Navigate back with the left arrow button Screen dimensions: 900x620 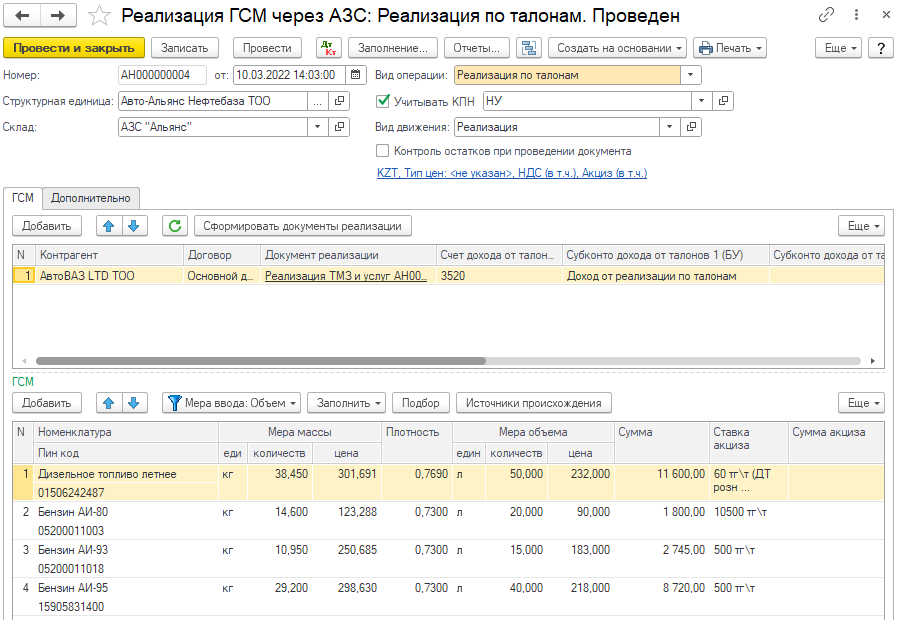pos(24,16)
